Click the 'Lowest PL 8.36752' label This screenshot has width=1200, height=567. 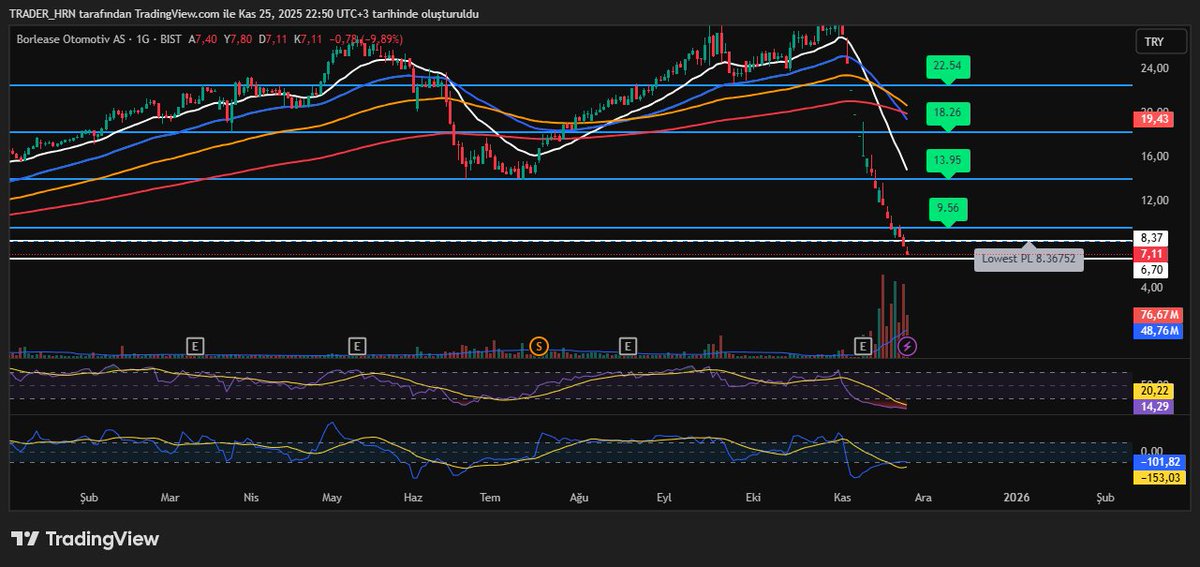tap(1028, 258)
